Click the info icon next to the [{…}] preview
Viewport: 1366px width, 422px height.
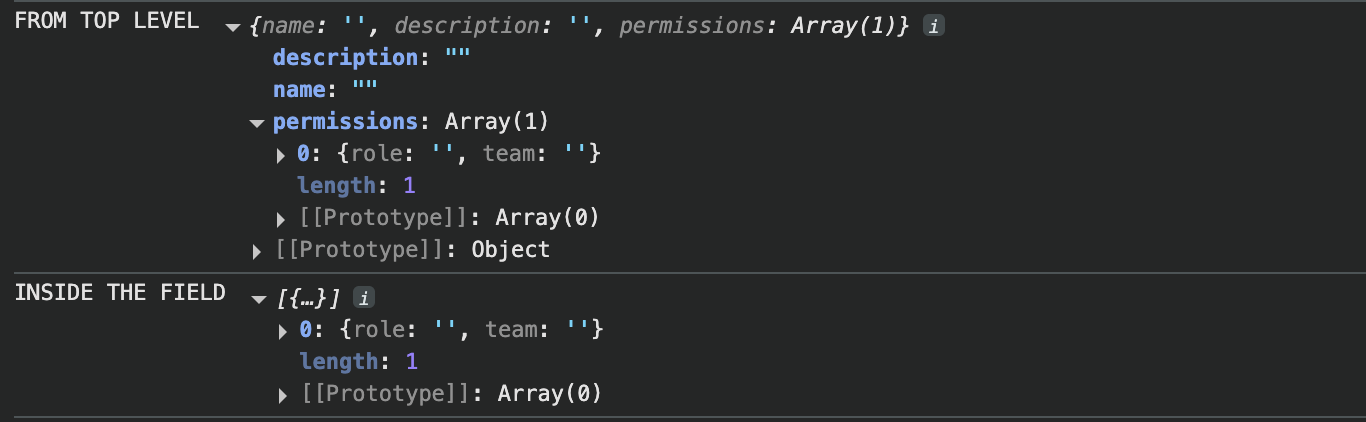click(x=365, y=297)
